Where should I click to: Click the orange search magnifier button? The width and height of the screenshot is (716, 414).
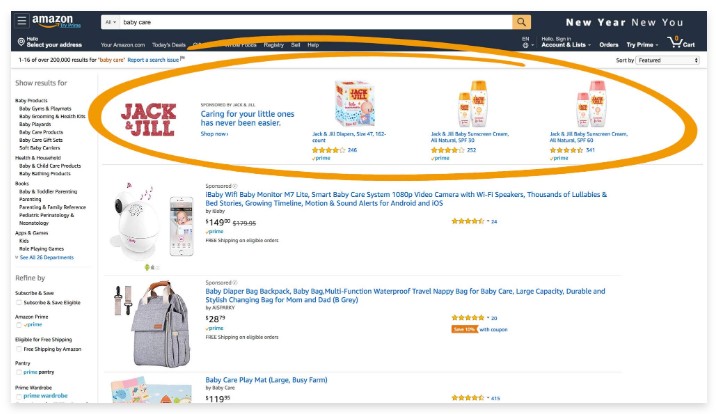coord(521,22)
